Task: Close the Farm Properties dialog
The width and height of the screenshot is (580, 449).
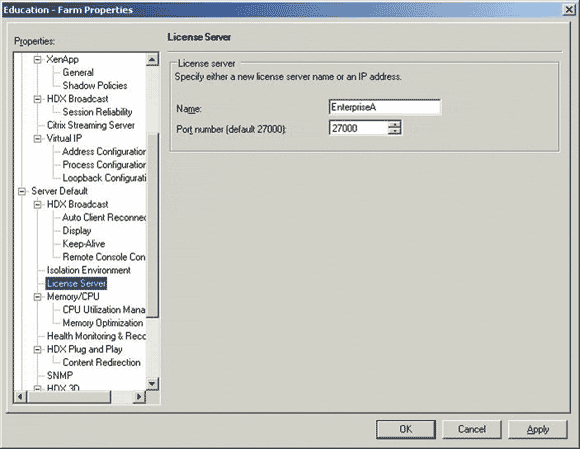Action: (569, 10)
